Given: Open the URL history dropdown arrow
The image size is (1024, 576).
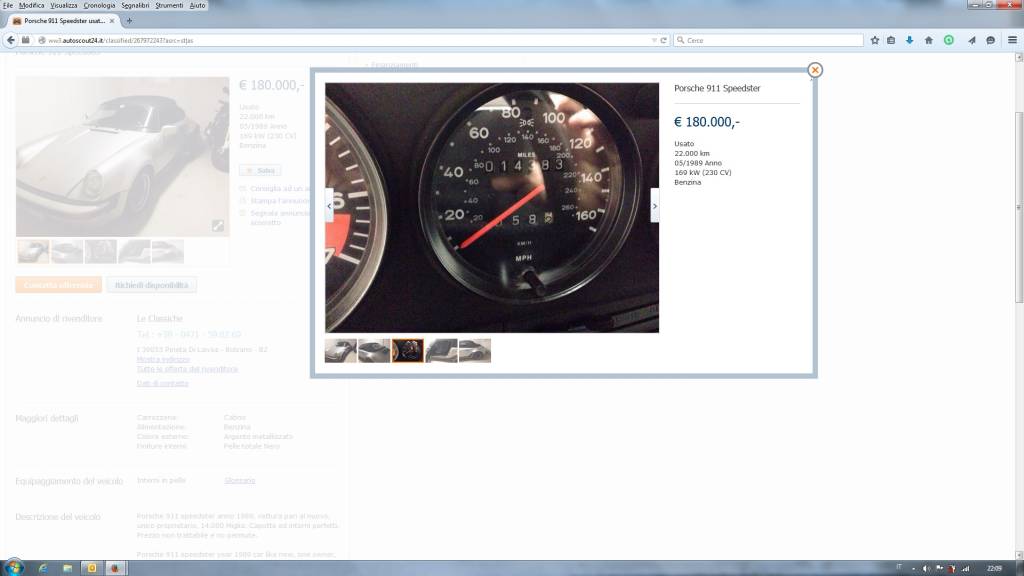Looking at the screenshot, I should (654, 40).
